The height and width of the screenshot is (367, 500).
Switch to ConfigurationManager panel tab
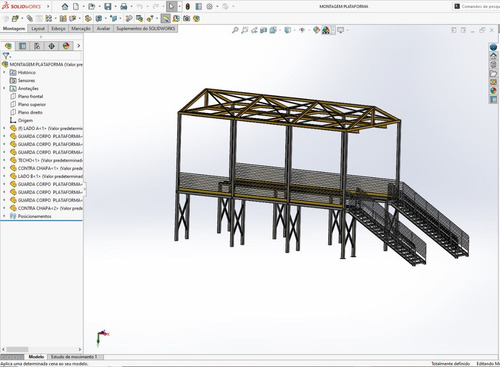tap(37, 46)
